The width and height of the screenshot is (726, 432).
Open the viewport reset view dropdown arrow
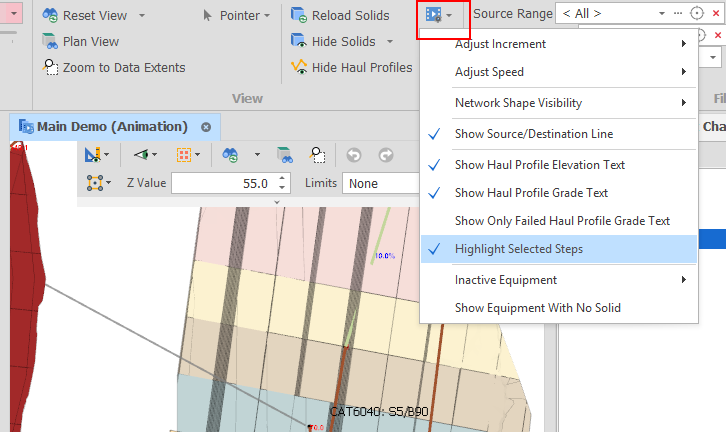point(257,155)
